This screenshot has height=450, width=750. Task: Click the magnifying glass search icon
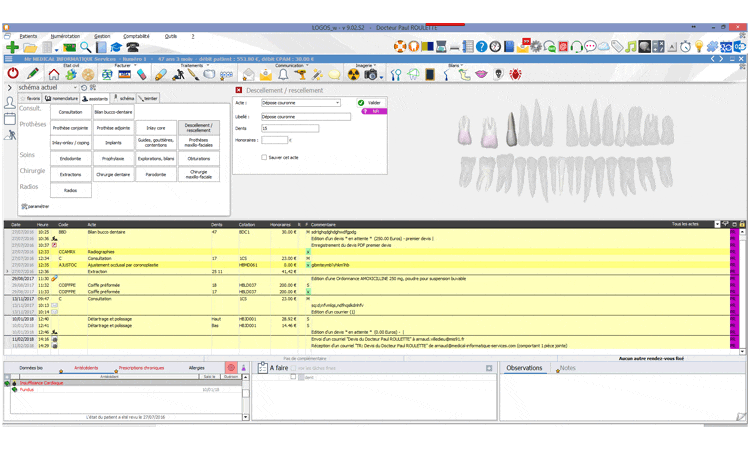[87, 47]
